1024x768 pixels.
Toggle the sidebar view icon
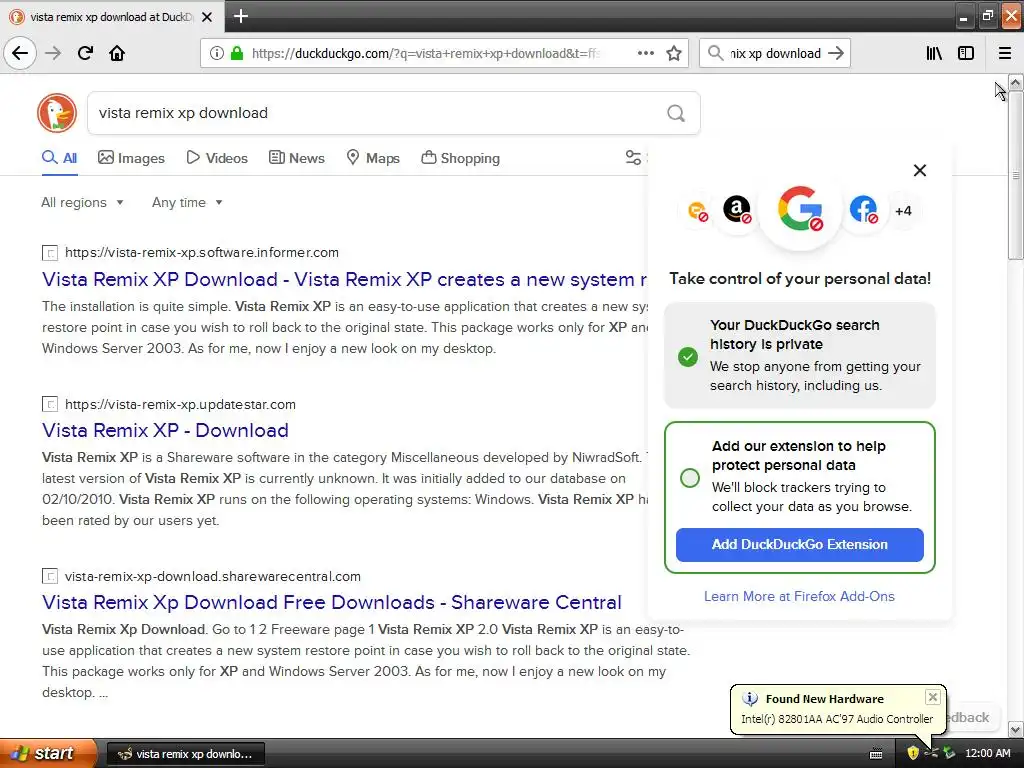(966, 53)
